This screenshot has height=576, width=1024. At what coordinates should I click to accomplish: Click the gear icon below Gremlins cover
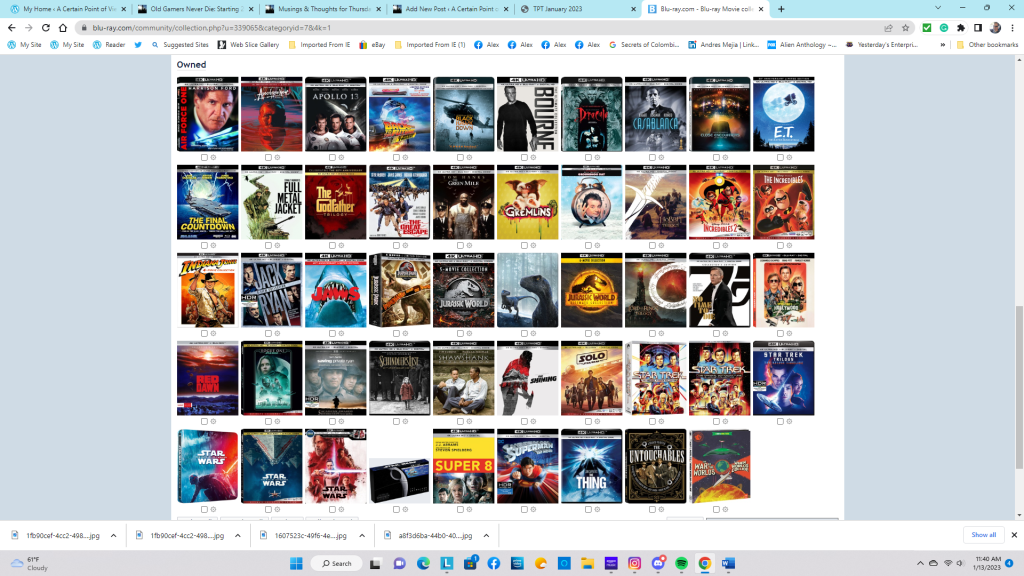[x=532, y=245]
